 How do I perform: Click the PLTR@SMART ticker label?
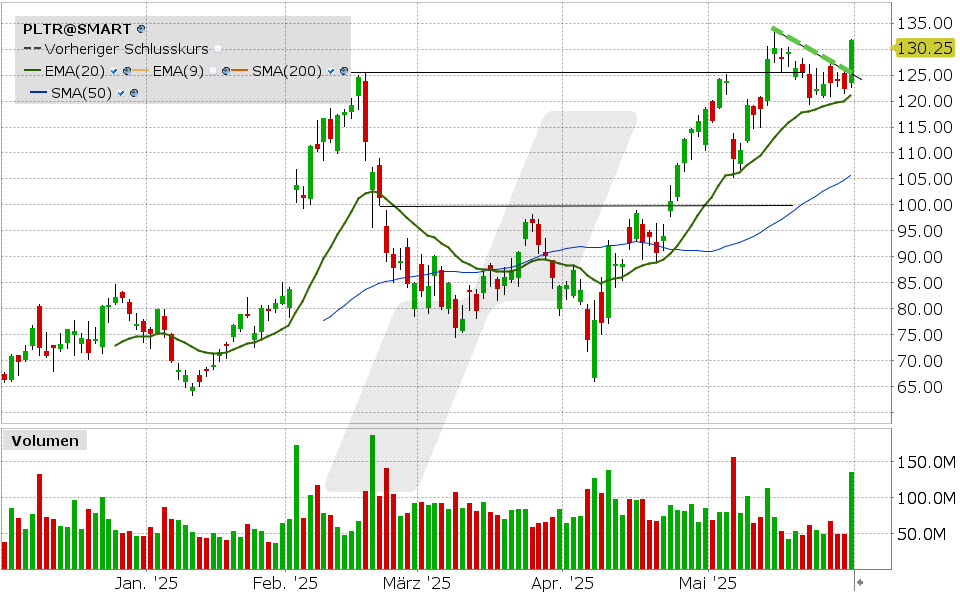(77, 29)
